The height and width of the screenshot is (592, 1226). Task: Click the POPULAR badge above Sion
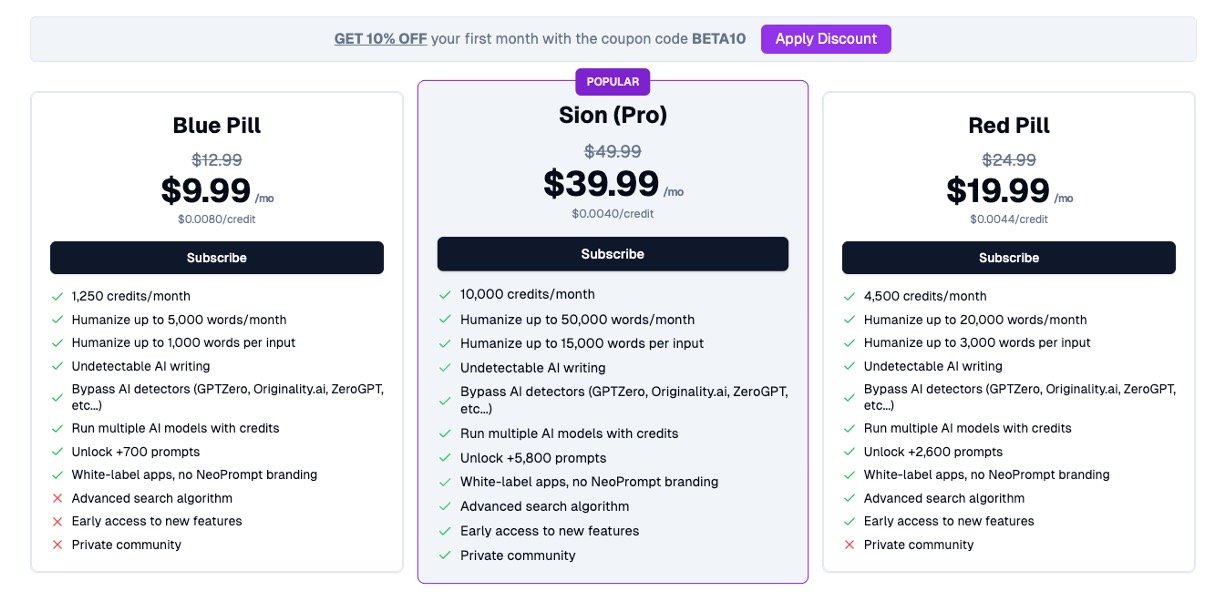pyautogui.click(x=612, y=82)
